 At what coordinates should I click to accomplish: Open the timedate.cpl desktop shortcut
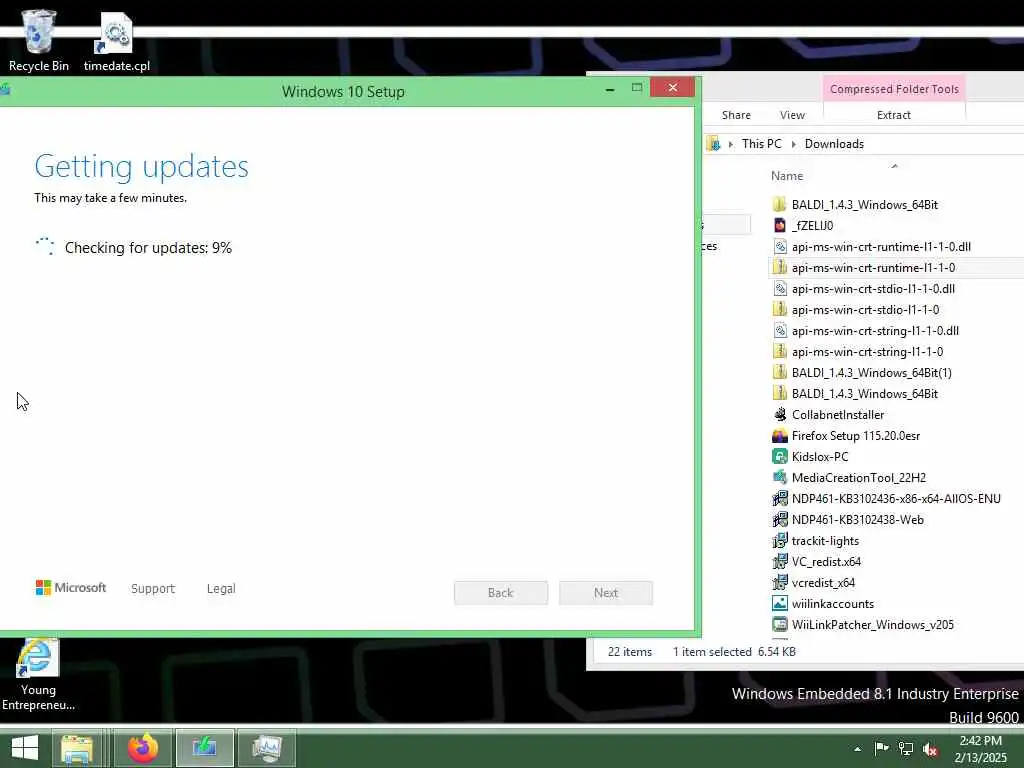point(116,40)
